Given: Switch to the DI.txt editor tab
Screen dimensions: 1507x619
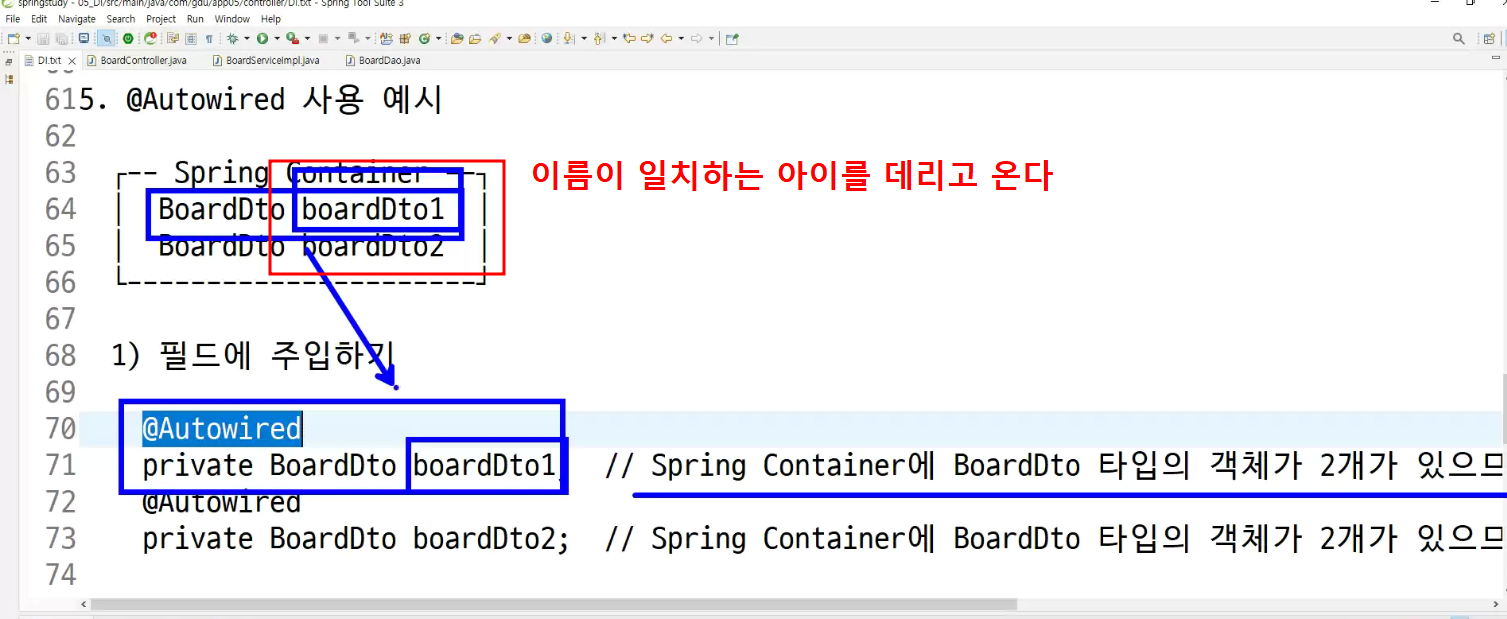Looking at the screenshot, I should pos(49,60).
